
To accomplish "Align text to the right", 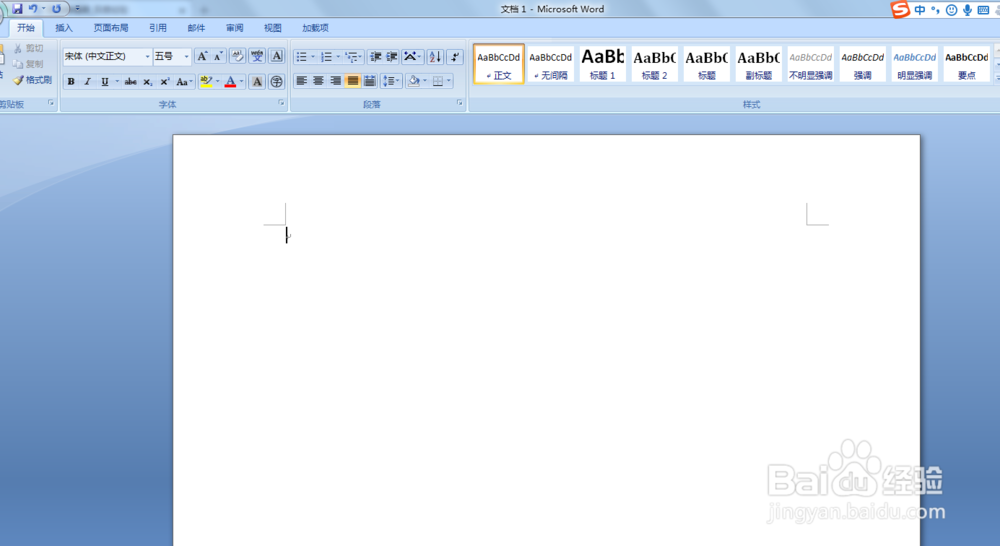I will pos(335,81).
